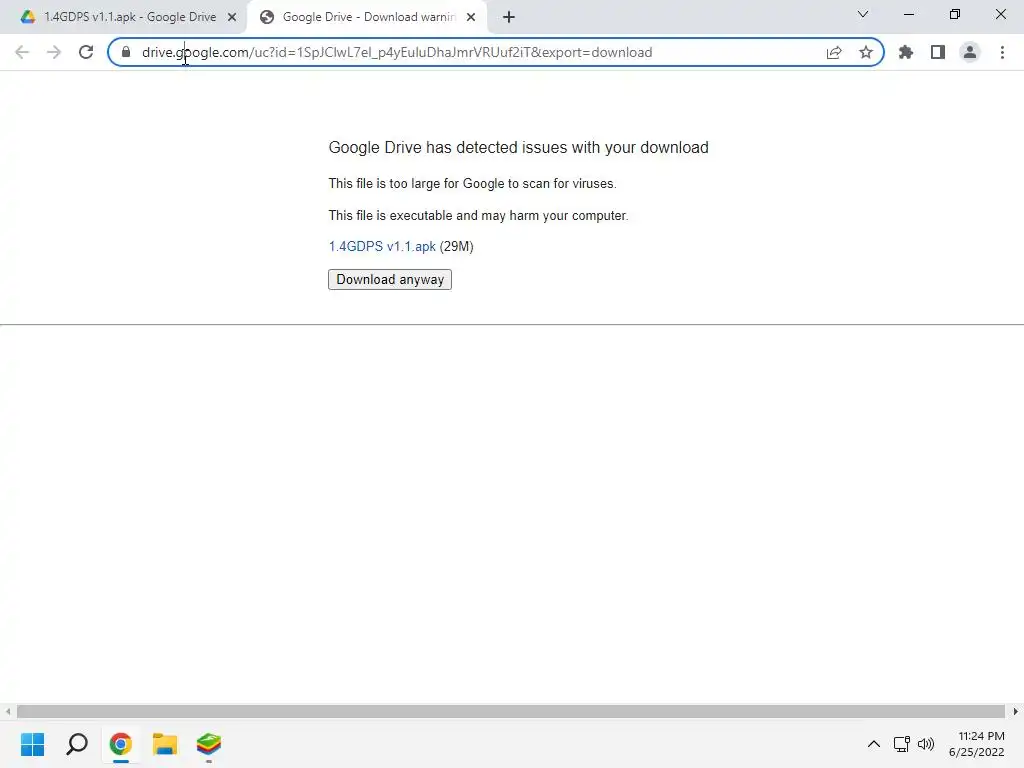Image resolution: width=1024 pixels, height=768 pixels.
Task: Open network status tray icon
Action: pos(902,744)
